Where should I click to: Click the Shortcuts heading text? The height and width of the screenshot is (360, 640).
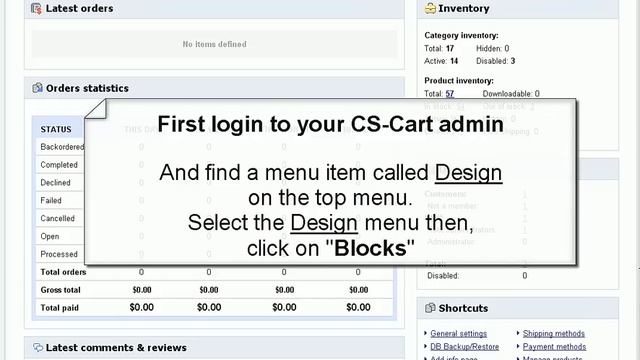(x=463, y=308)
